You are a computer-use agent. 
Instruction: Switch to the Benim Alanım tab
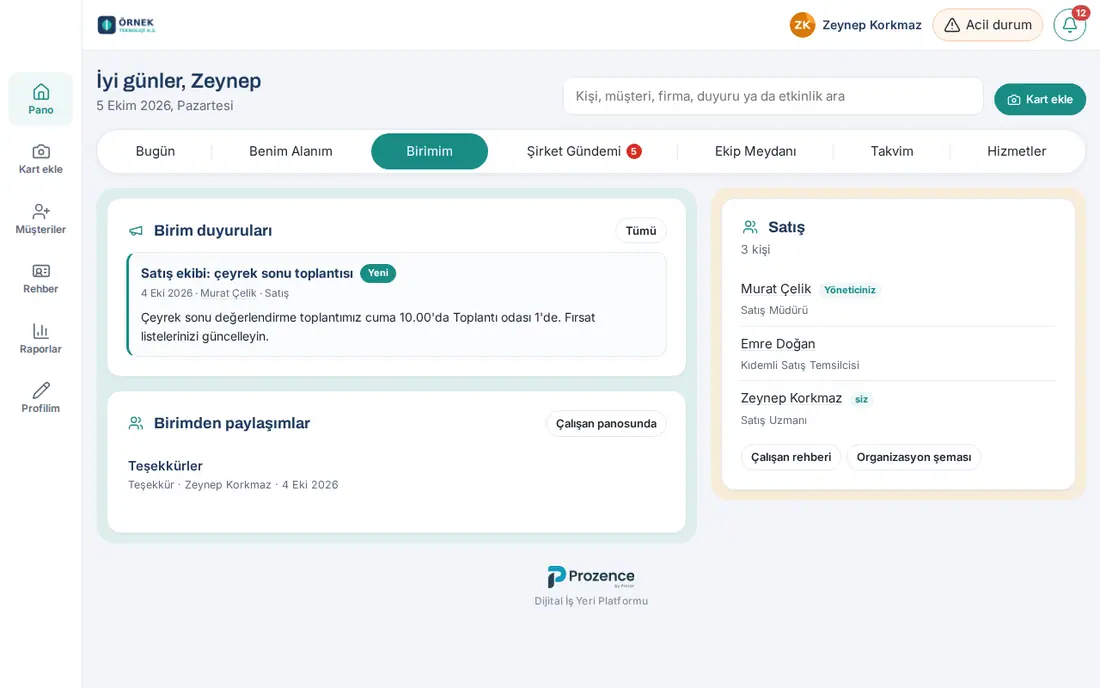[x=290, y=151]
